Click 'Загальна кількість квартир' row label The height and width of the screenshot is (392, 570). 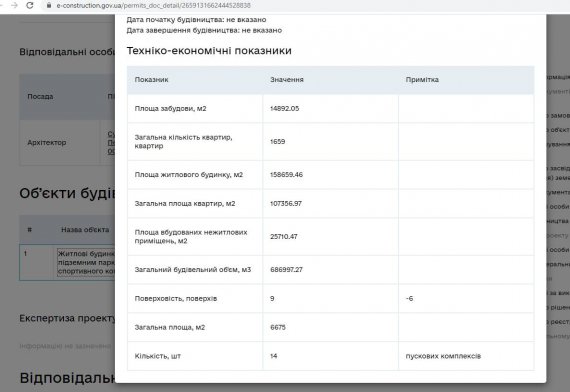click(x=183, y=141)
